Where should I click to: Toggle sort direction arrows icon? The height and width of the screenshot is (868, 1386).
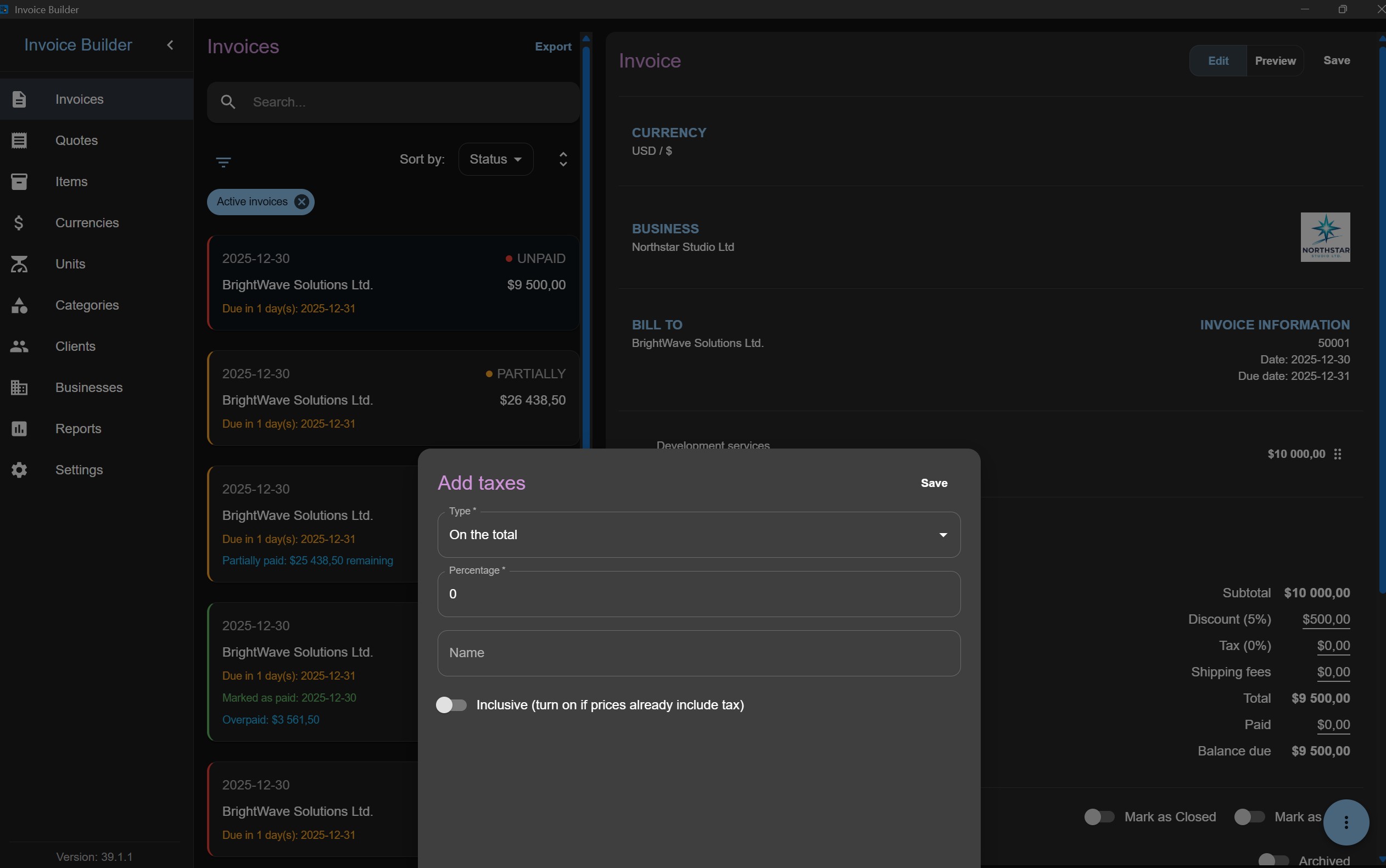(563, 159)
